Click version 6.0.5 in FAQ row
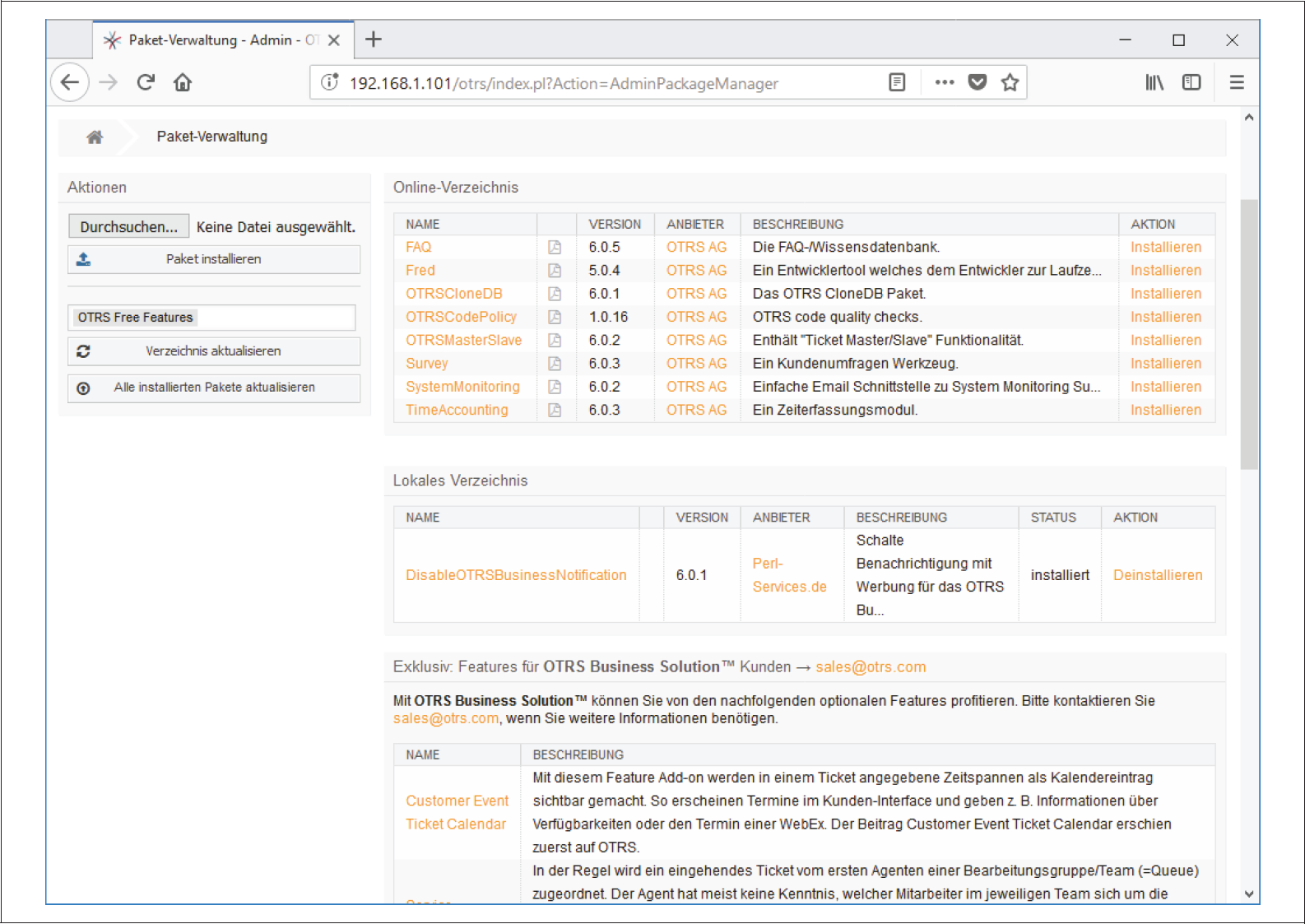This screenshot has width=1305, height=924. click(604, 247)
